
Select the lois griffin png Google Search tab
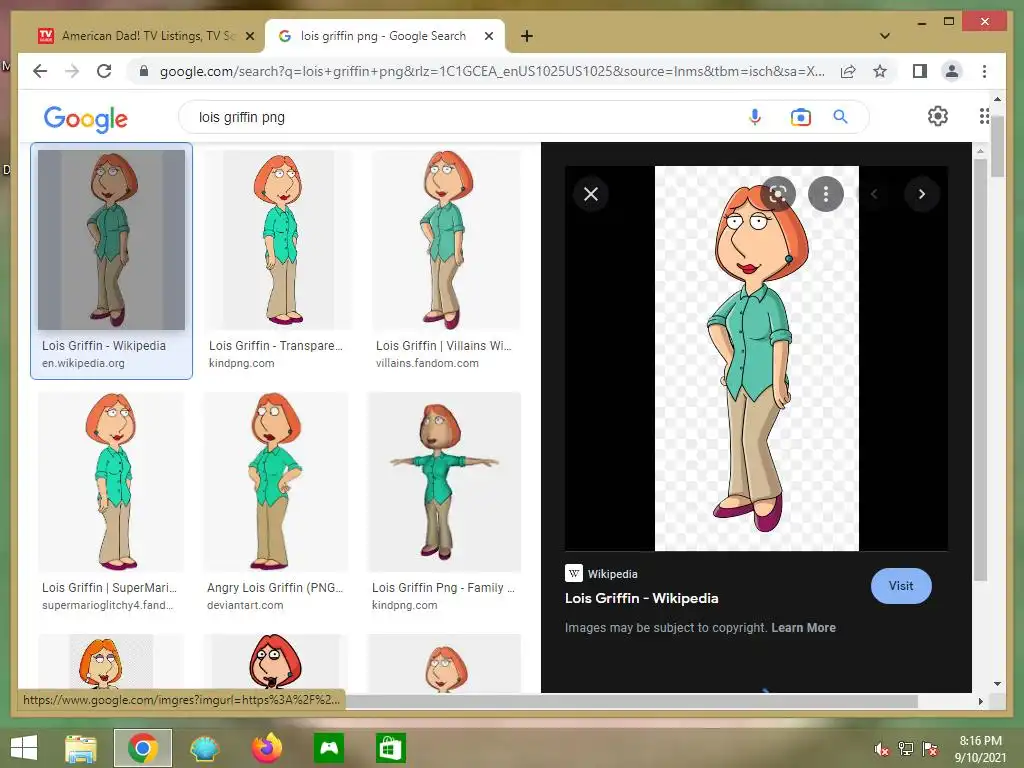click(x=383, y=36)
